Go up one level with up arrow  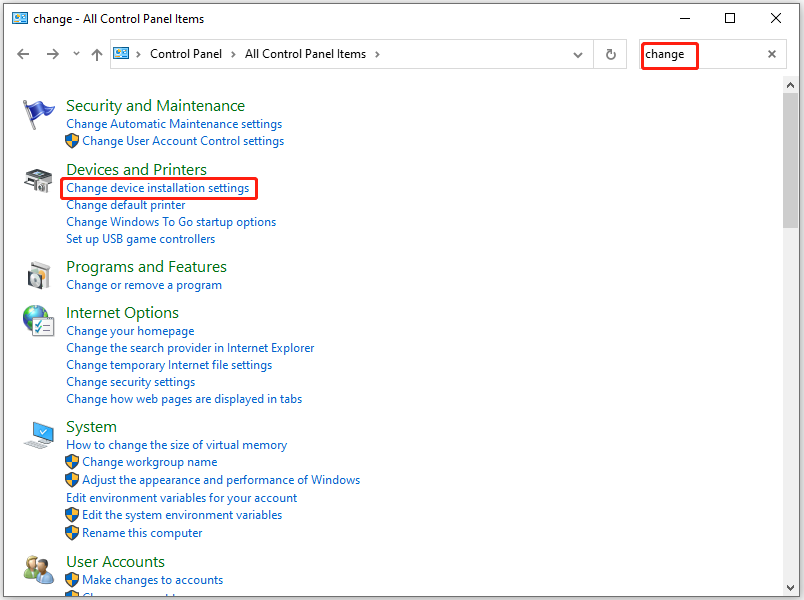[96, 54]
